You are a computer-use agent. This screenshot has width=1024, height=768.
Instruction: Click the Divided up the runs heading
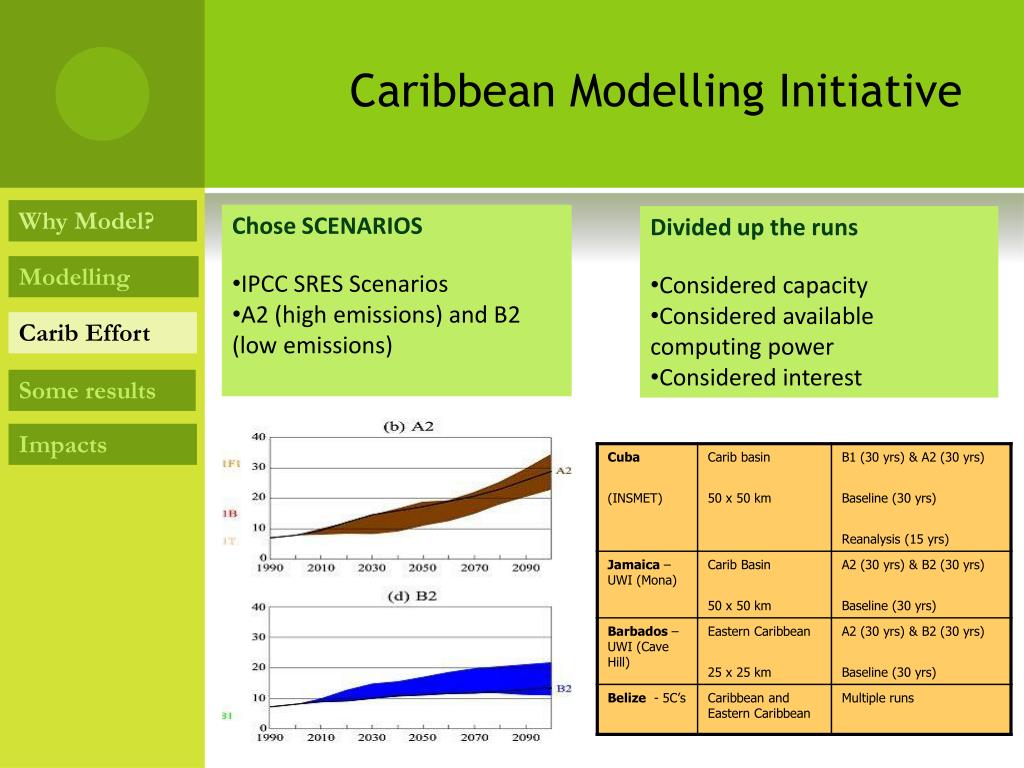pyautogui.click(x=754, y=227)
